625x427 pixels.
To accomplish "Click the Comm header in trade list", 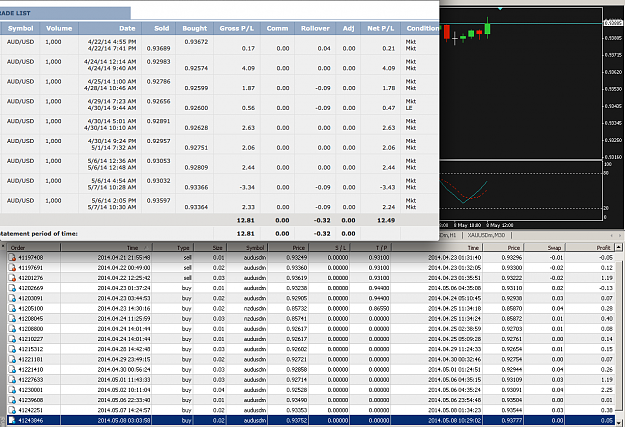I will (x=277, y=28).
